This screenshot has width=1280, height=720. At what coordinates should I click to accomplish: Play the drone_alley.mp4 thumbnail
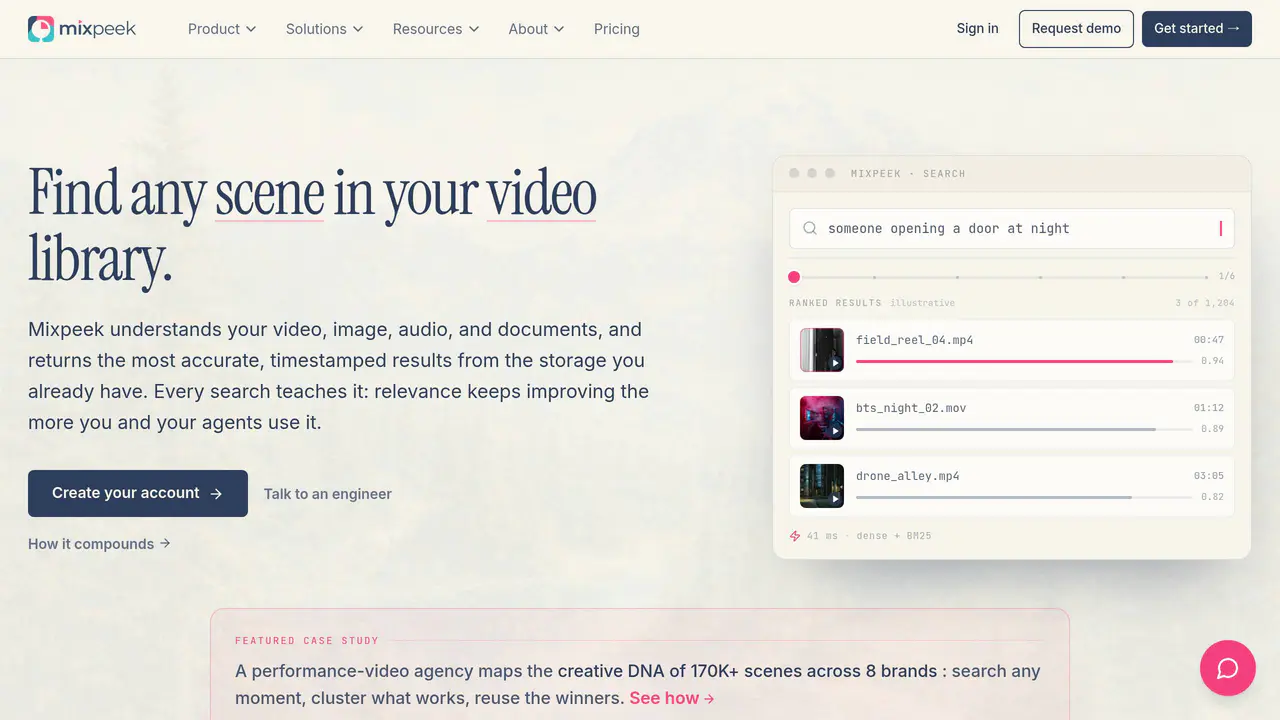(822, 486)
